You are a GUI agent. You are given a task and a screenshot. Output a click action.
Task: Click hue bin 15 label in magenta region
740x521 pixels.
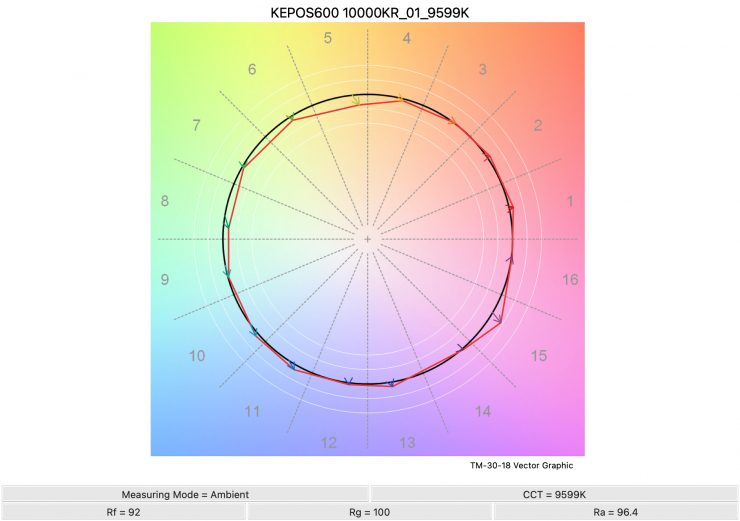tap(538, 356)
